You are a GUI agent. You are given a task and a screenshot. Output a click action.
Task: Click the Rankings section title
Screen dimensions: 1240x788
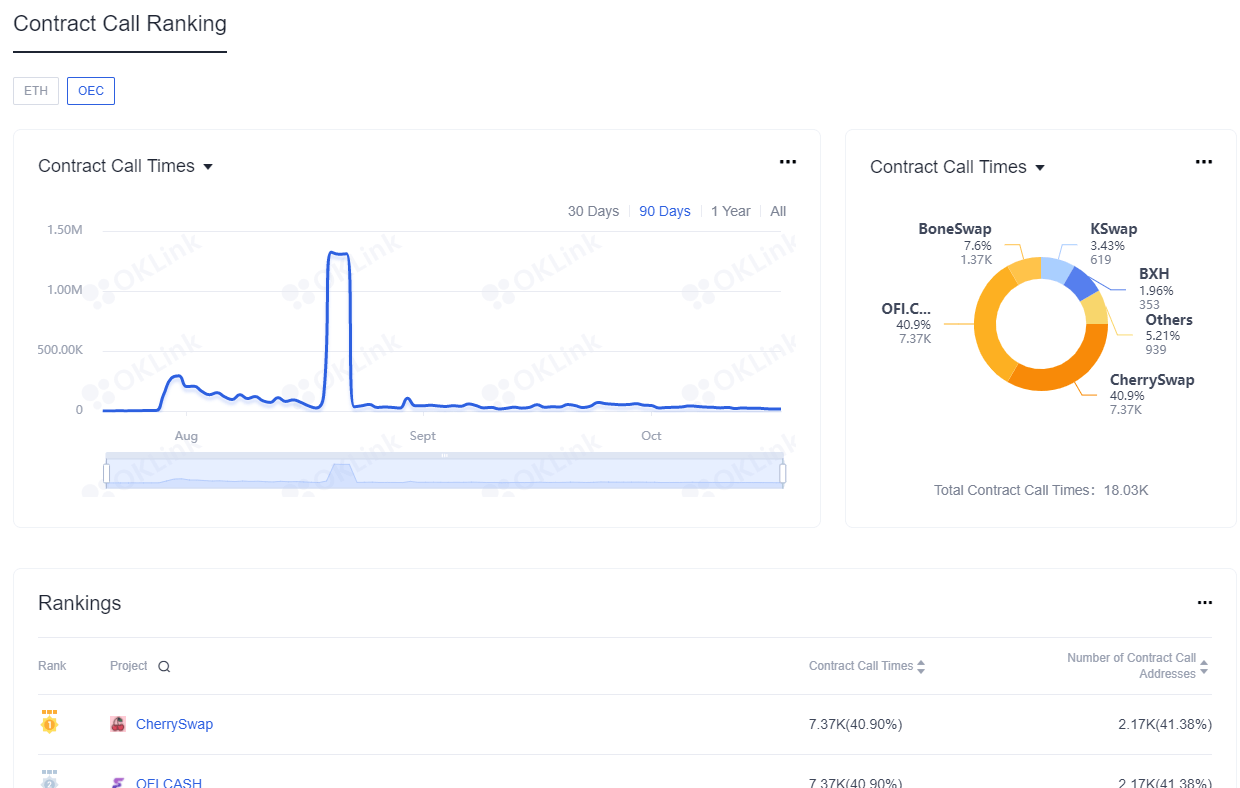coord(80,603)
